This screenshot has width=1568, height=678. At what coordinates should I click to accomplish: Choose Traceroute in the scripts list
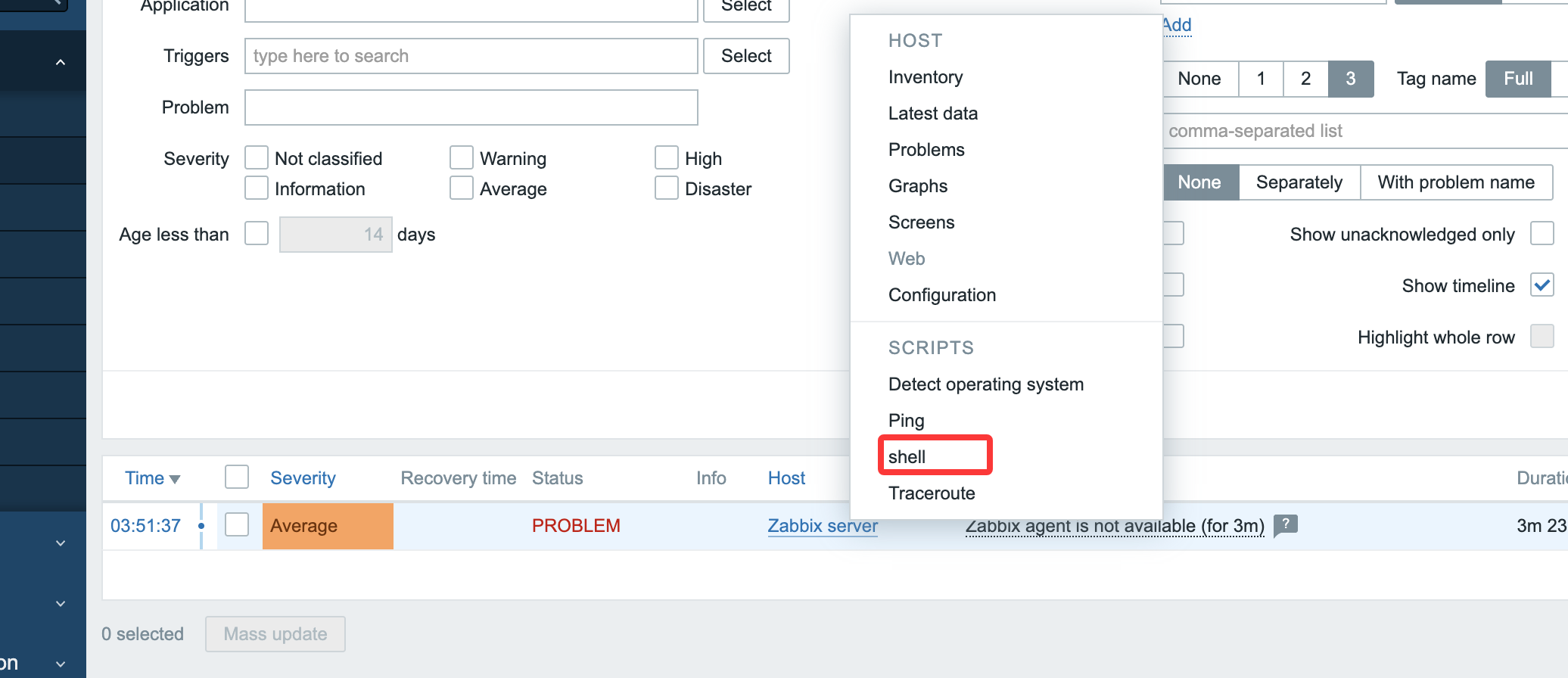931,493
